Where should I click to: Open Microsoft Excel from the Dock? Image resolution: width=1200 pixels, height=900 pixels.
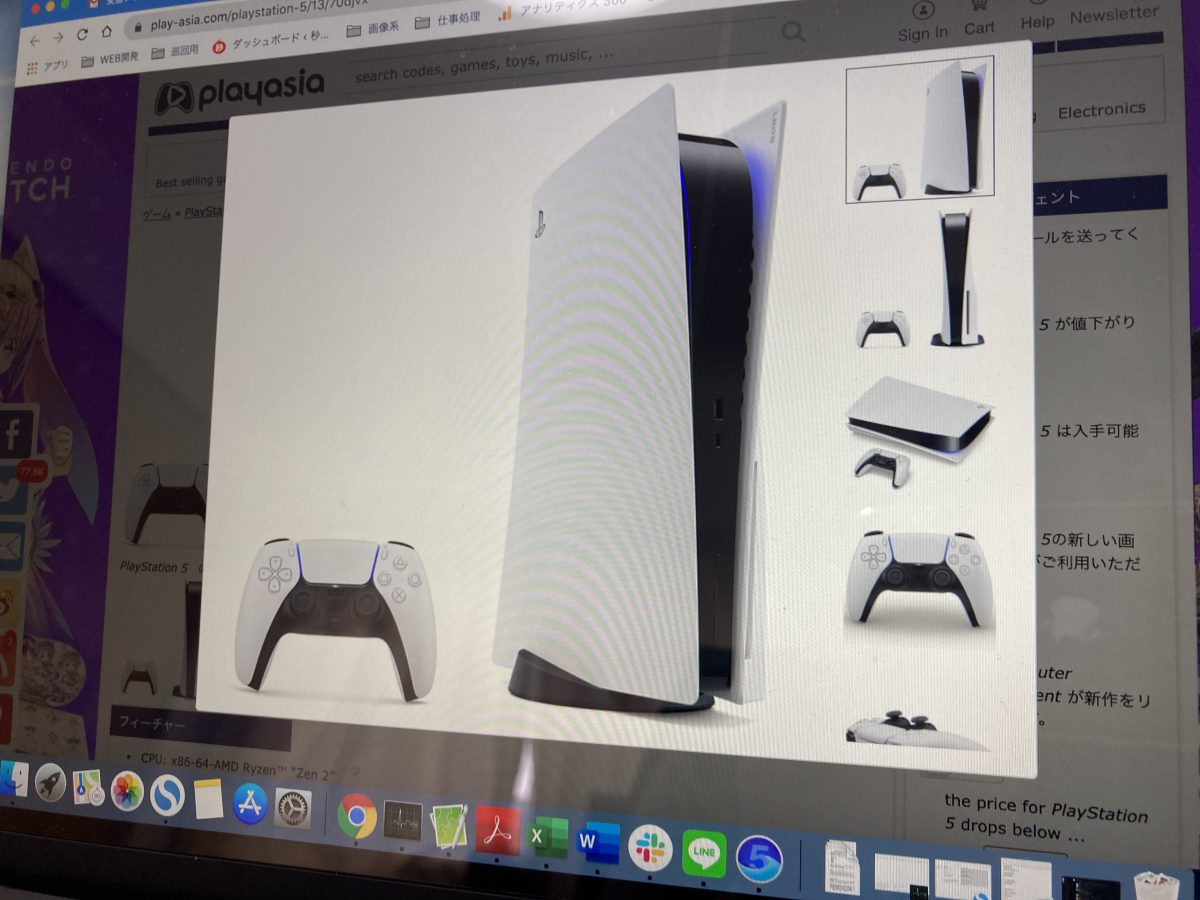coord(548,835)
